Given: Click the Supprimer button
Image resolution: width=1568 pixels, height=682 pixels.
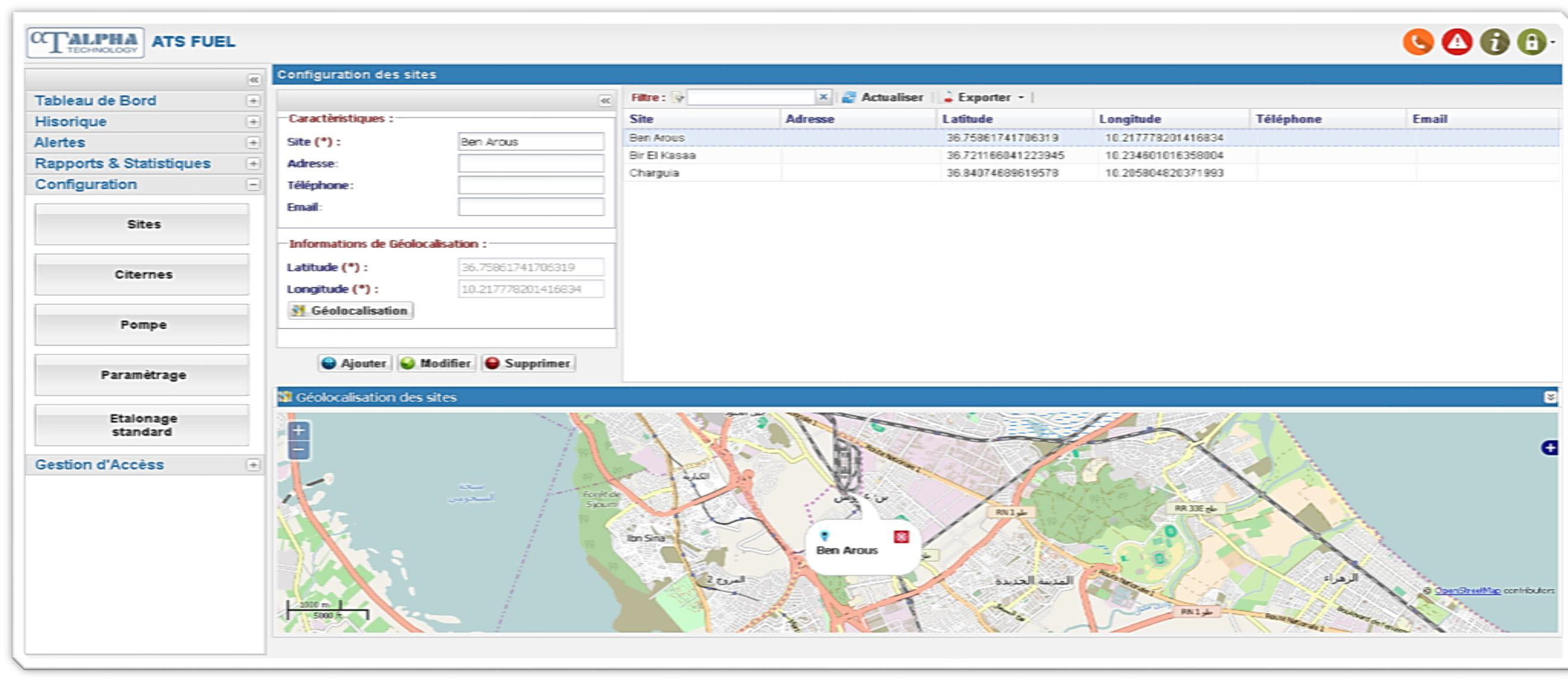Looking at the screenshot, I should click(x=528, y=363).
